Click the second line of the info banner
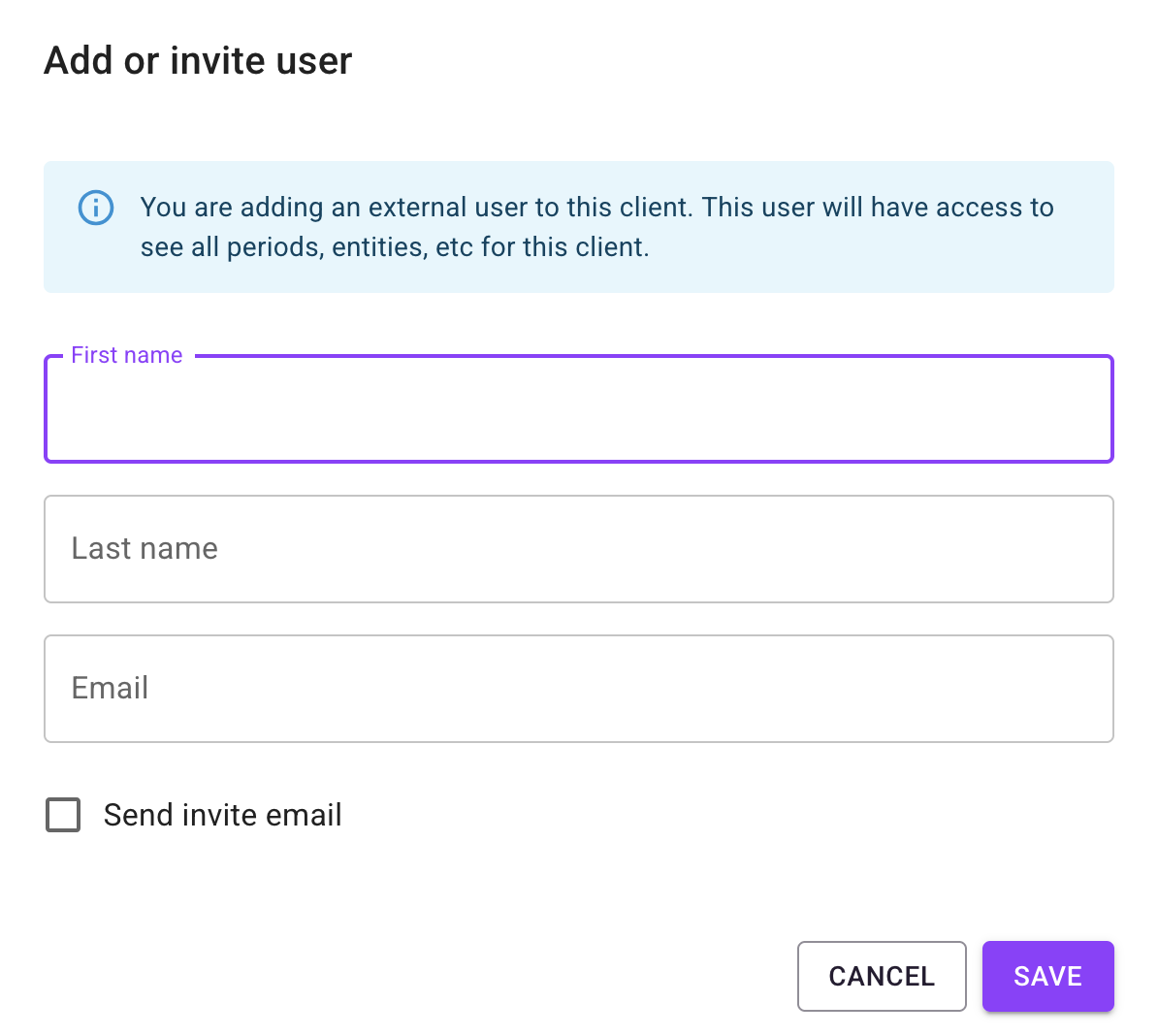 (x=395, y=247)
